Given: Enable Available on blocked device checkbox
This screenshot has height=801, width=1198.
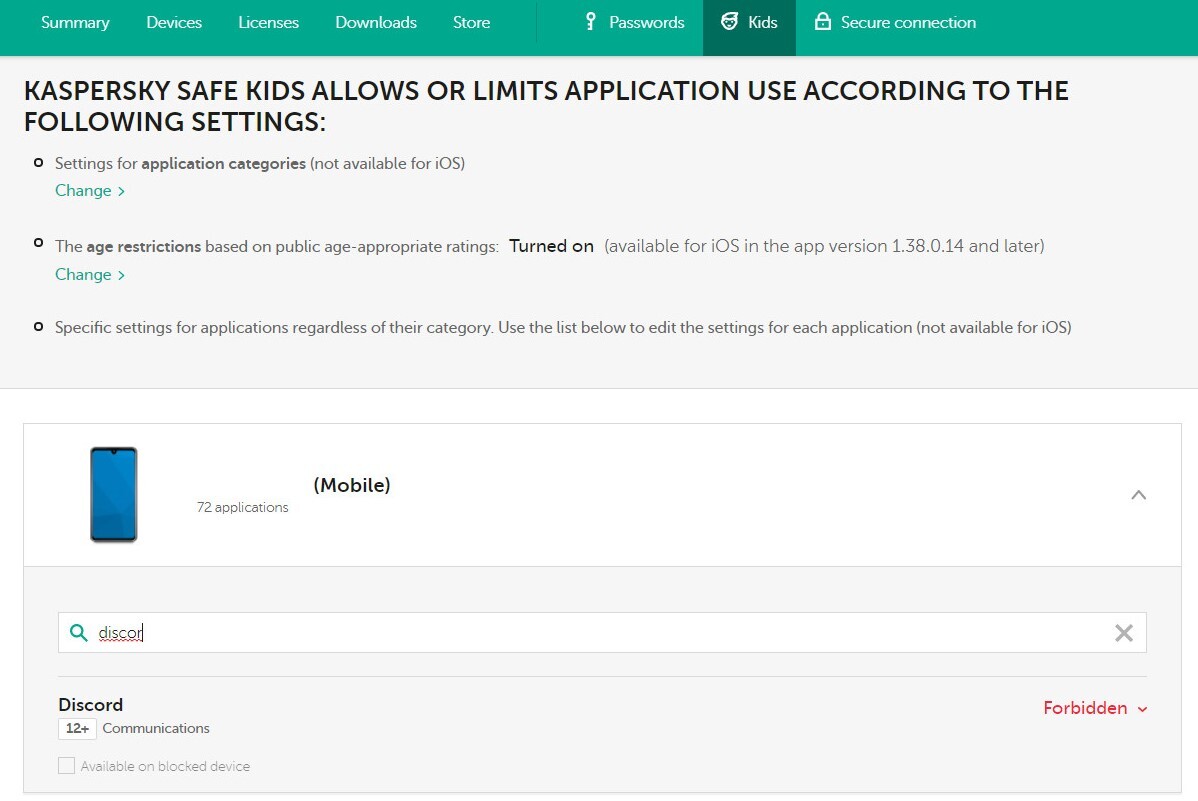Looking at the screenshot, I should pyautogui.click(x=67, y=766).
